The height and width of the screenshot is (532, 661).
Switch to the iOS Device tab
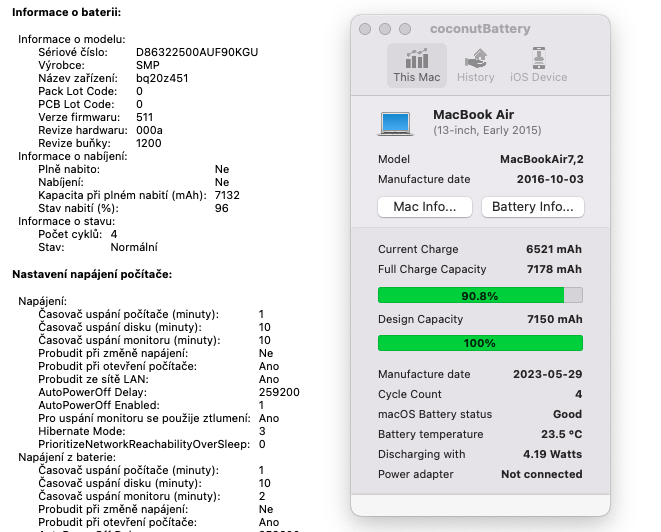[538, 65]
